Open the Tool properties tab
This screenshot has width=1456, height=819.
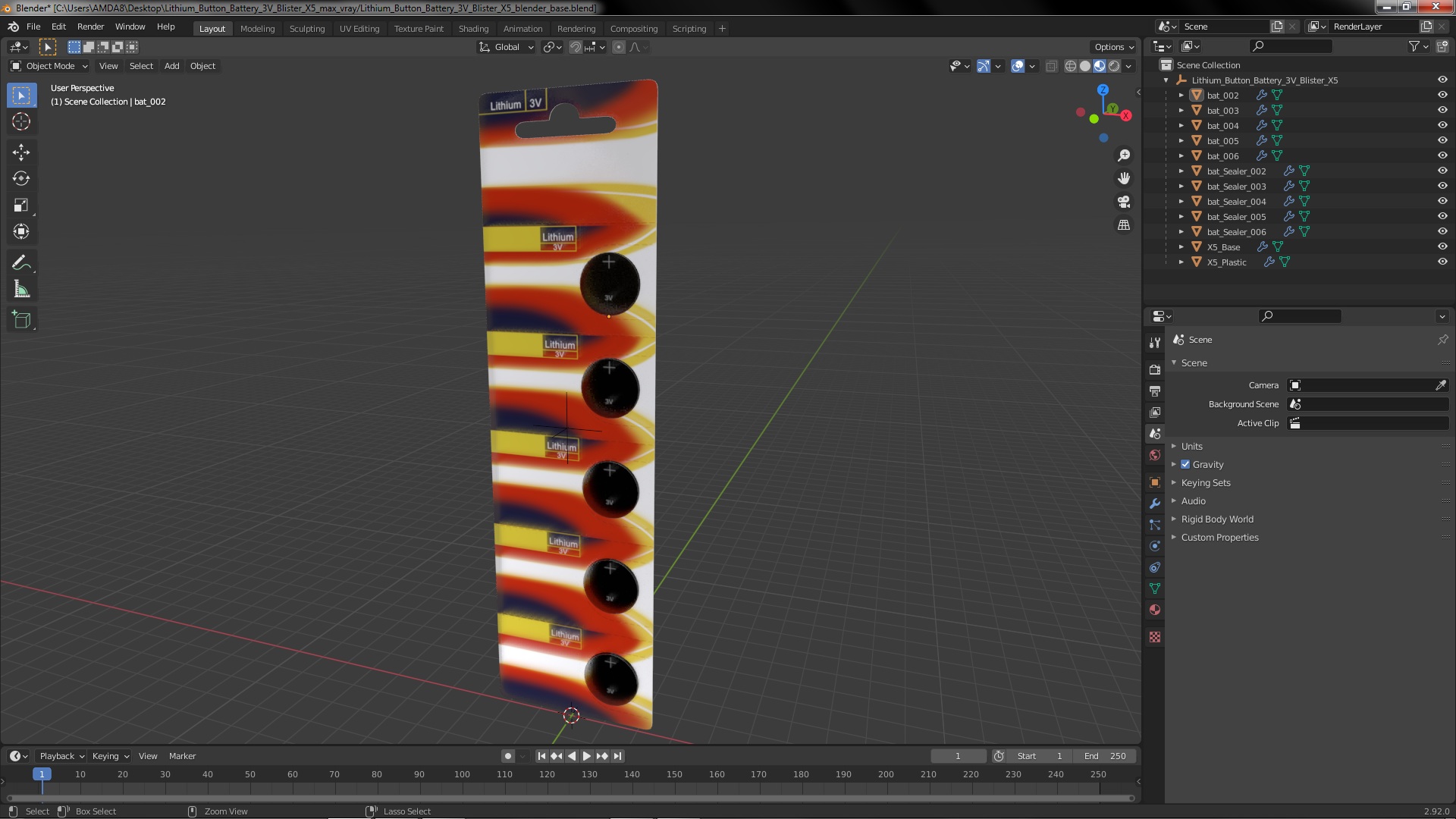[1155, 343]
